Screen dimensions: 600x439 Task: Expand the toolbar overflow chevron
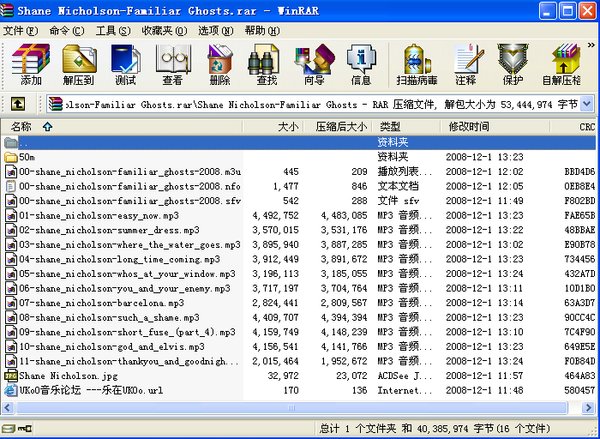591,45
